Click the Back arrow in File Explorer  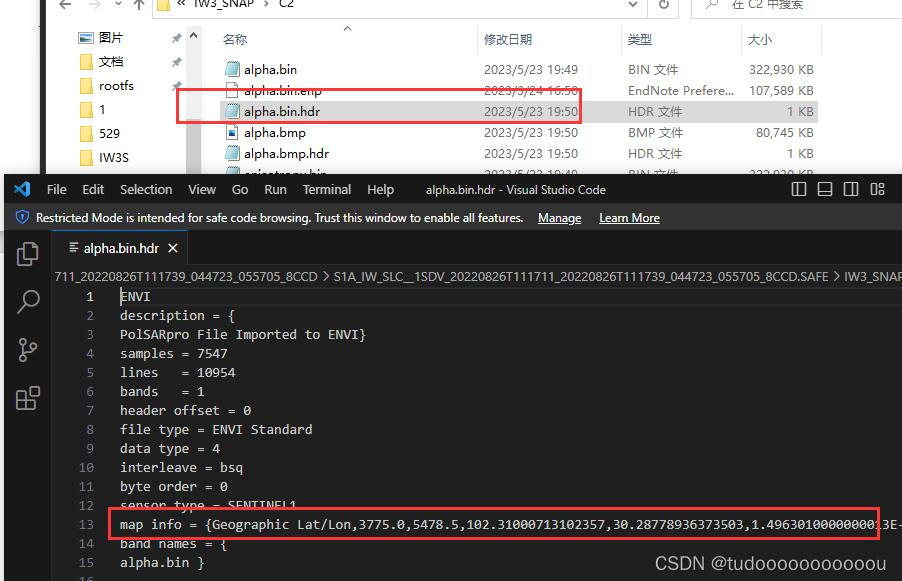click(x=62, y=5)
